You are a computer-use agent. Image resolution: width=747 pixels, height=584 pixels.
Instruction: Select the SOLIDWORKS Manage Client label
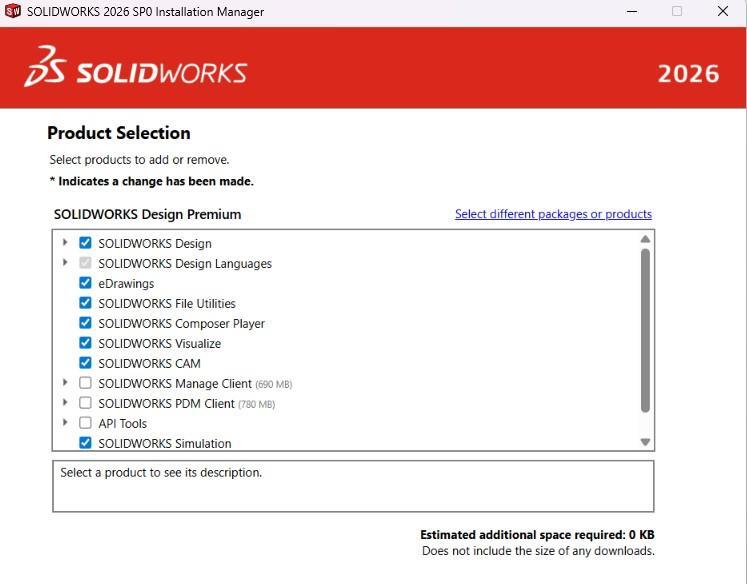click(175, 384)
